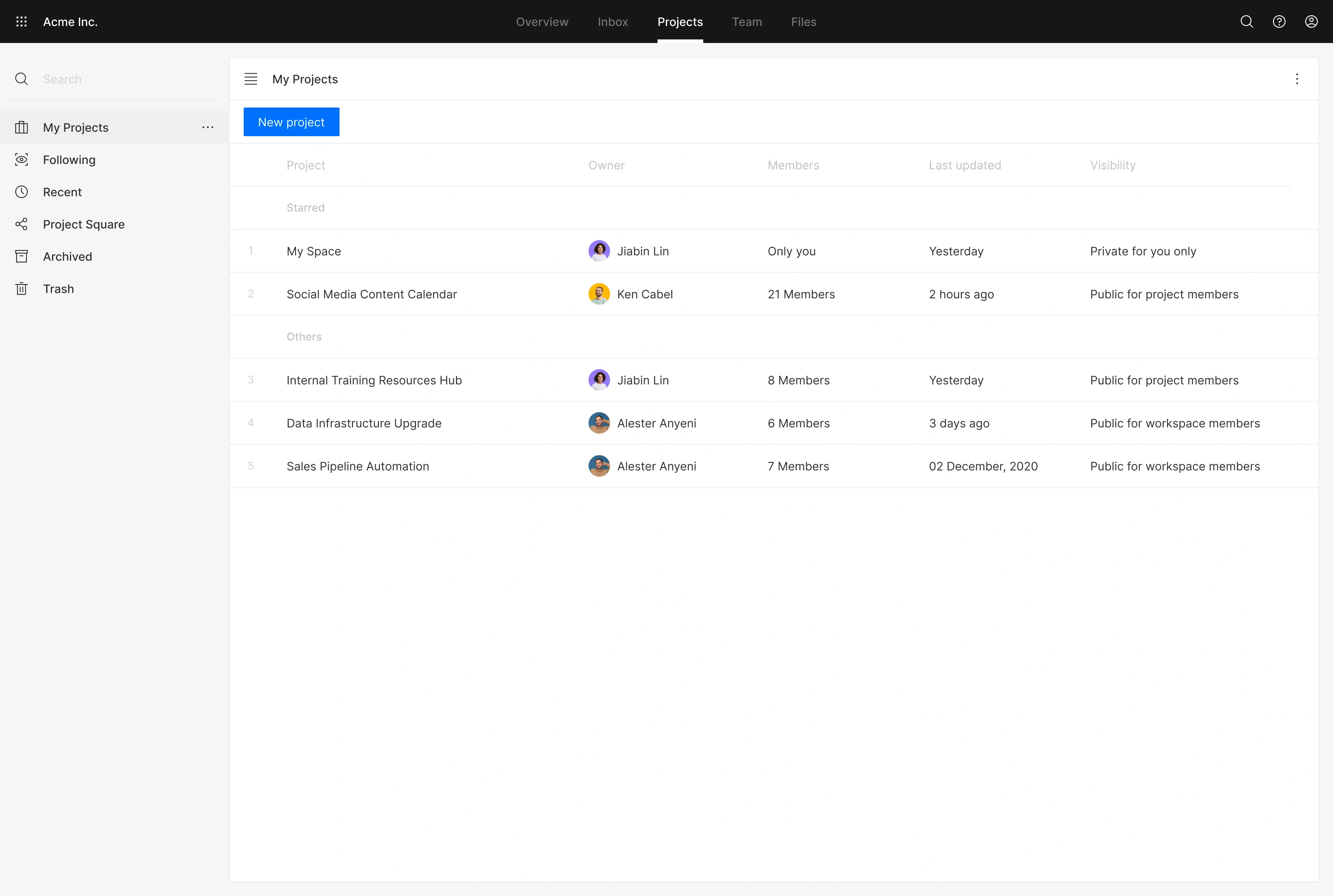Open the user account profile icon
The width and height of the screenshot is (1333, 896).
click(x=1311, y=22)
